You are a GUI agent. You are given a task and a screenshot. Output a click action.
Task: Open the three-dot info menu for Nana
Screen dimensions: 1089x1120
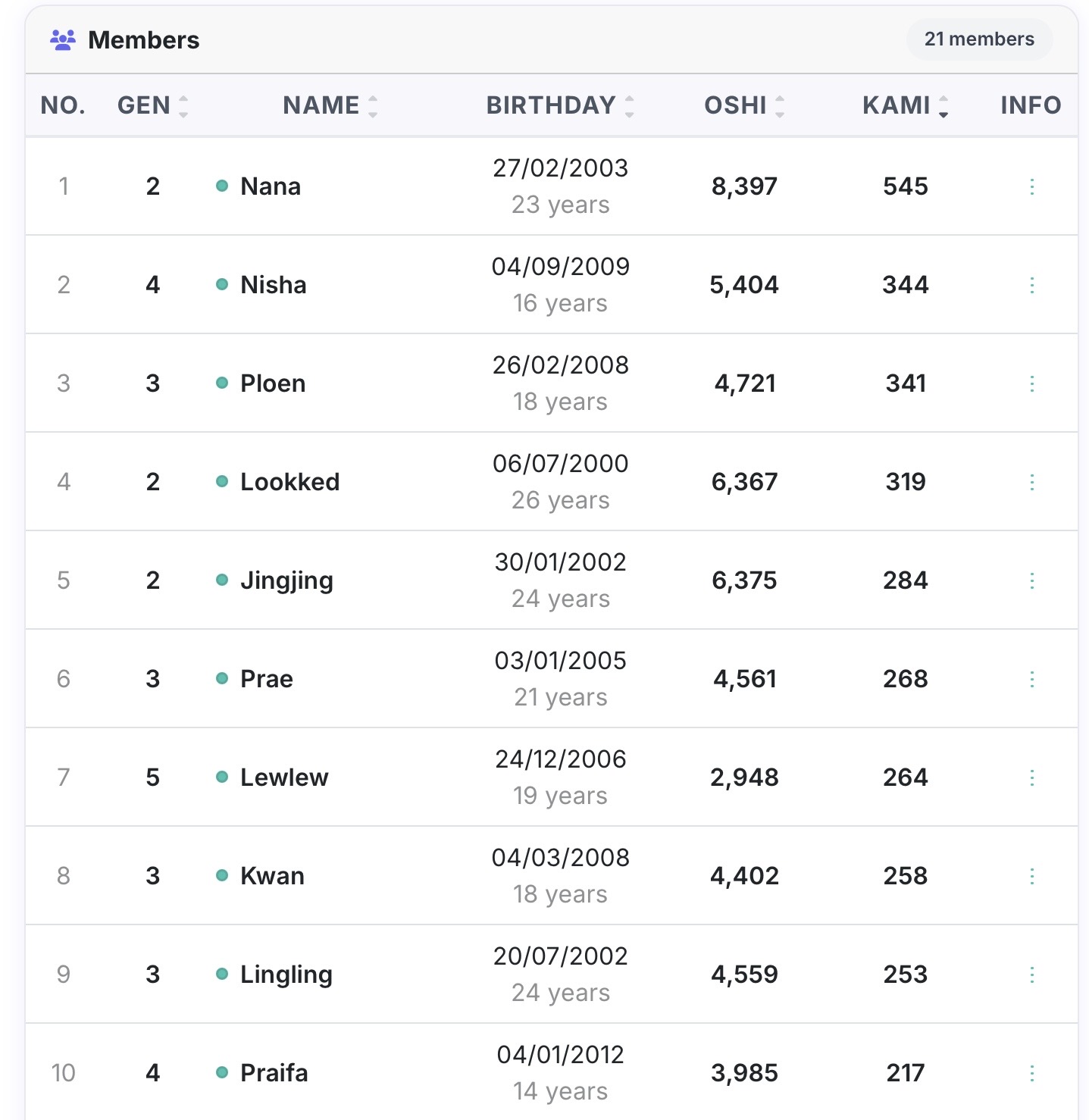pyautogui.click(x=1031, y=186)
